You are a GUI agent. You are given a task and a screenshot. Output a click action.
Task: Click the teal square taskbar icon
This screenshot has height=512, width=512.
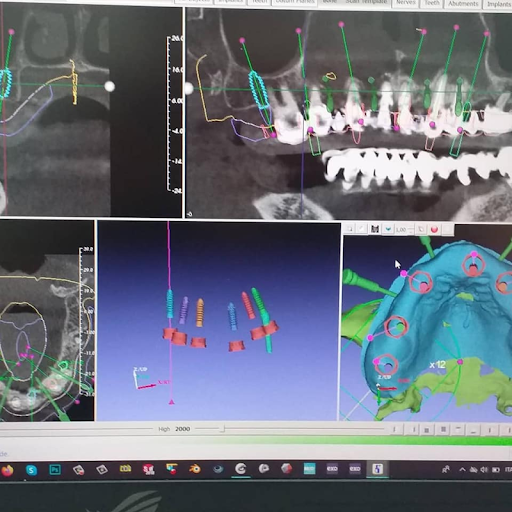tap(309, 469)
